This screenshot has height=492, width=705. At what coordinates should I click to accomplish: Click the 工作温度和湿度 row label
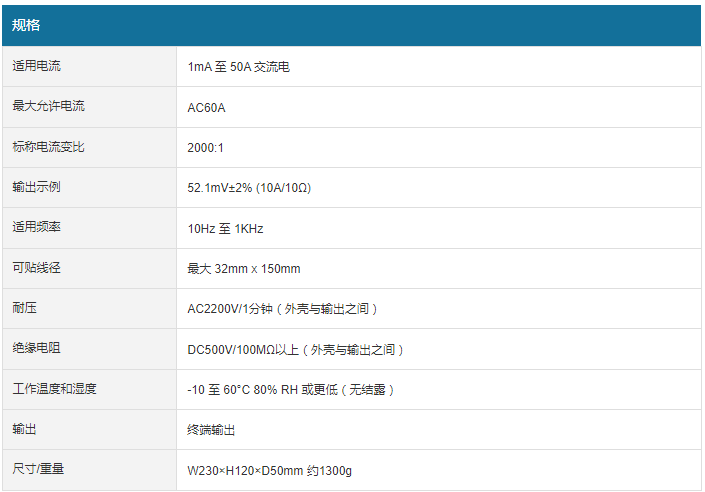54,389
